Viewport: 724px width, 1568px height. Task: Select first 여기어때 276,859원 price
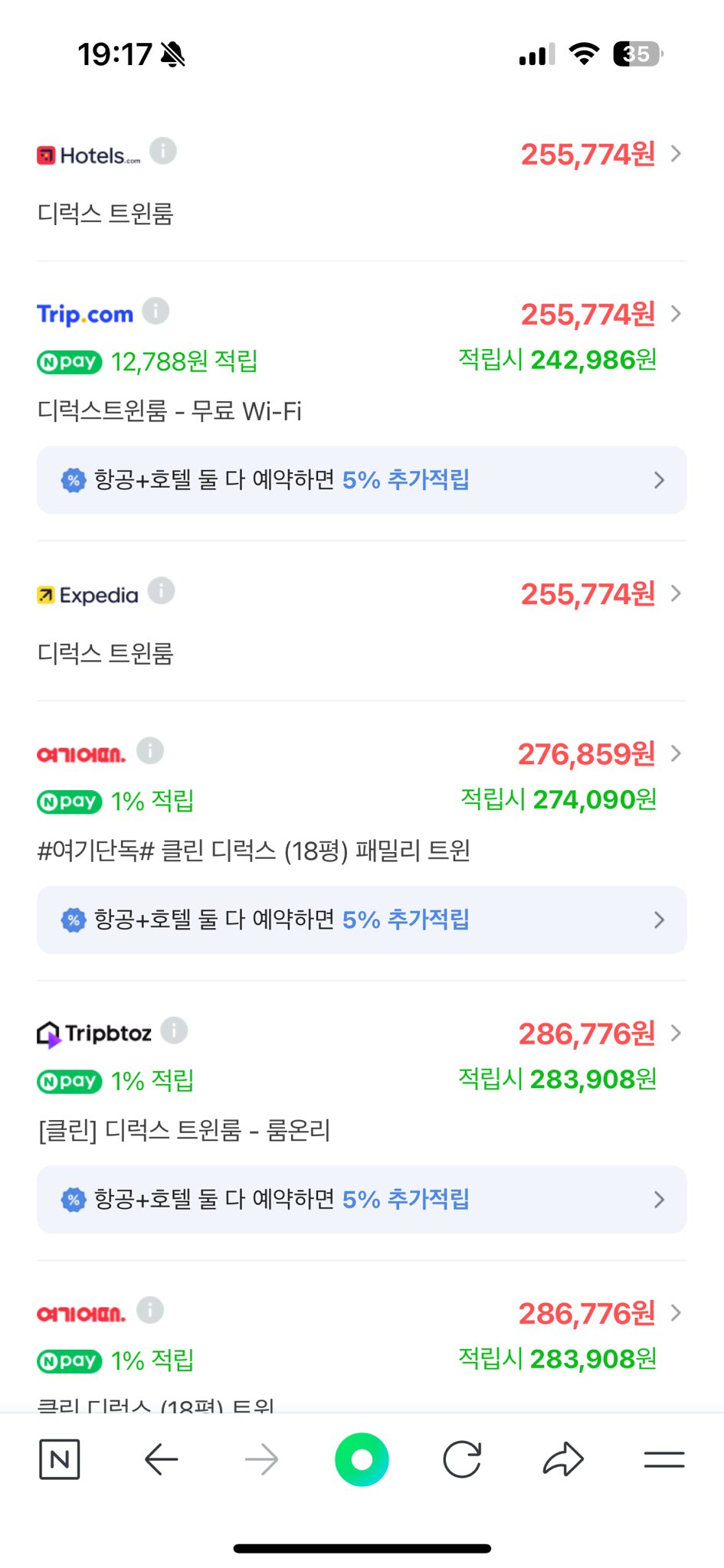click(x=586, y=753)
